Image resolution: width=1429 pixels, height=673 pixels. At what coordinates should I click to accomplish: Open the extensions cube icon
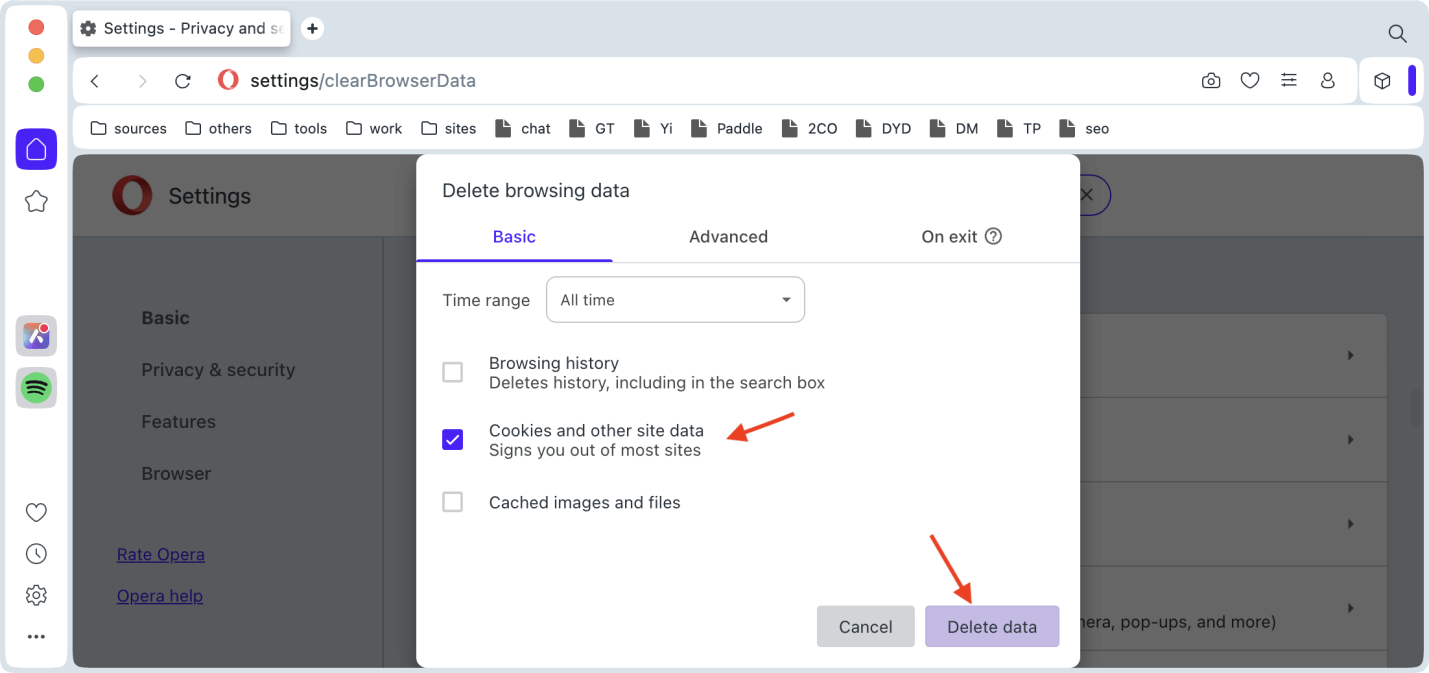[1382, 81]
